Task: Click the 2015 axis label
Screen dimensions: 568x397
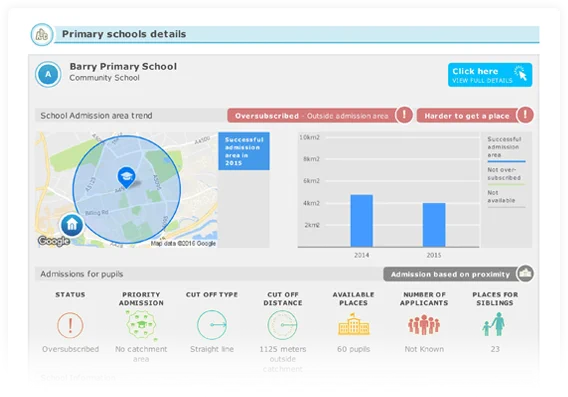Action: pos(434,255)
